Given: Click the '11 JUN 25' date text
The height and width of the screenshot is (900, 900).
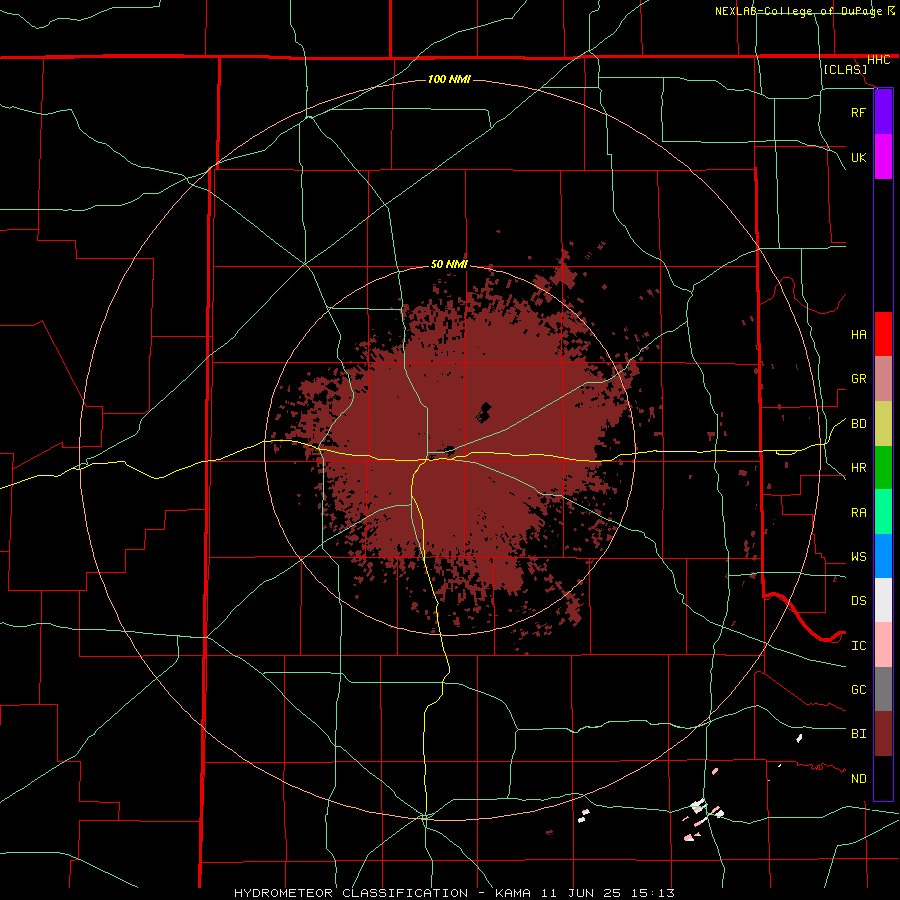Looking at the screenshot, I should pos(582,893).
